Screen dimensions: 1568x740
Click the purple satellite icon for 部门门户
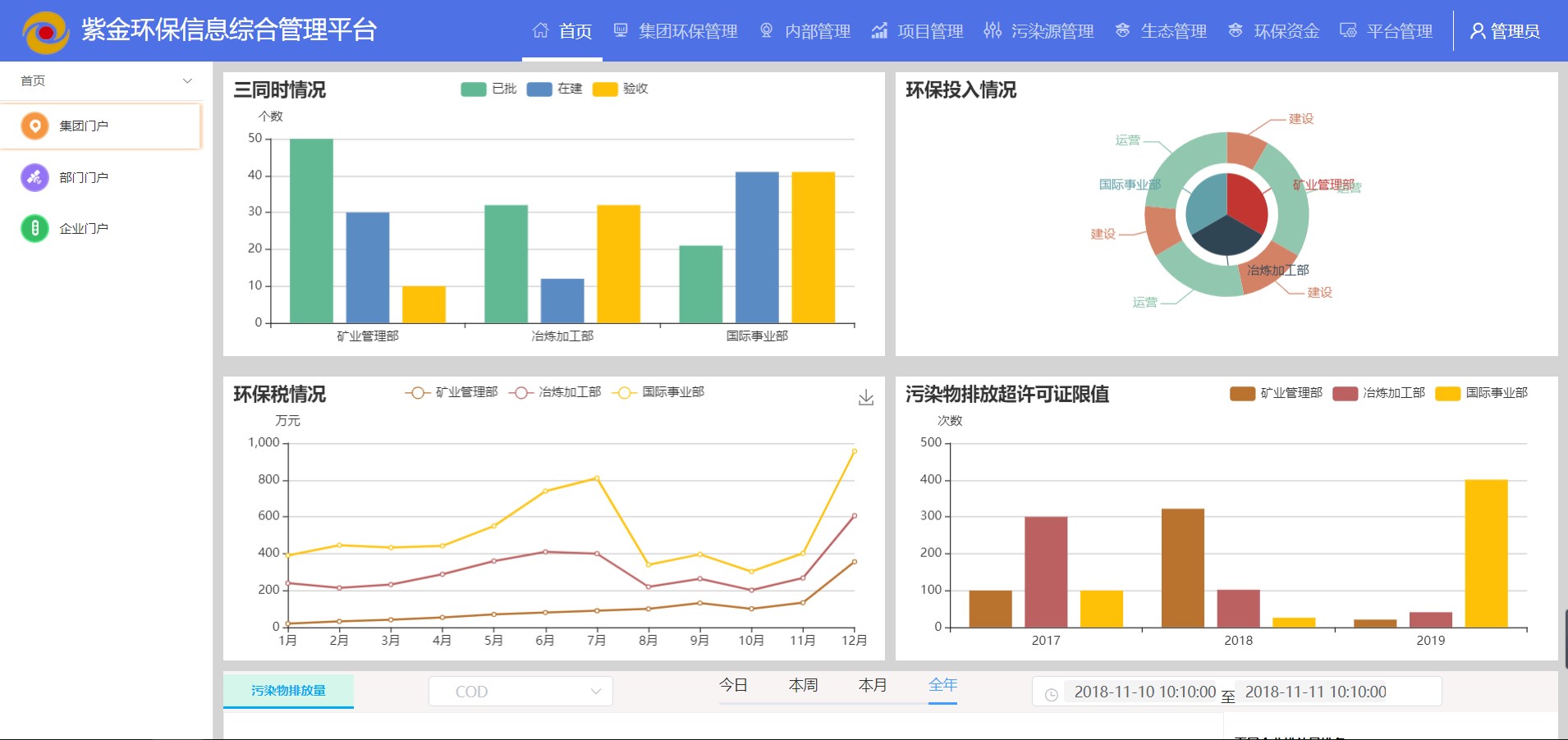pyautogui.click(x=34, y=177)
